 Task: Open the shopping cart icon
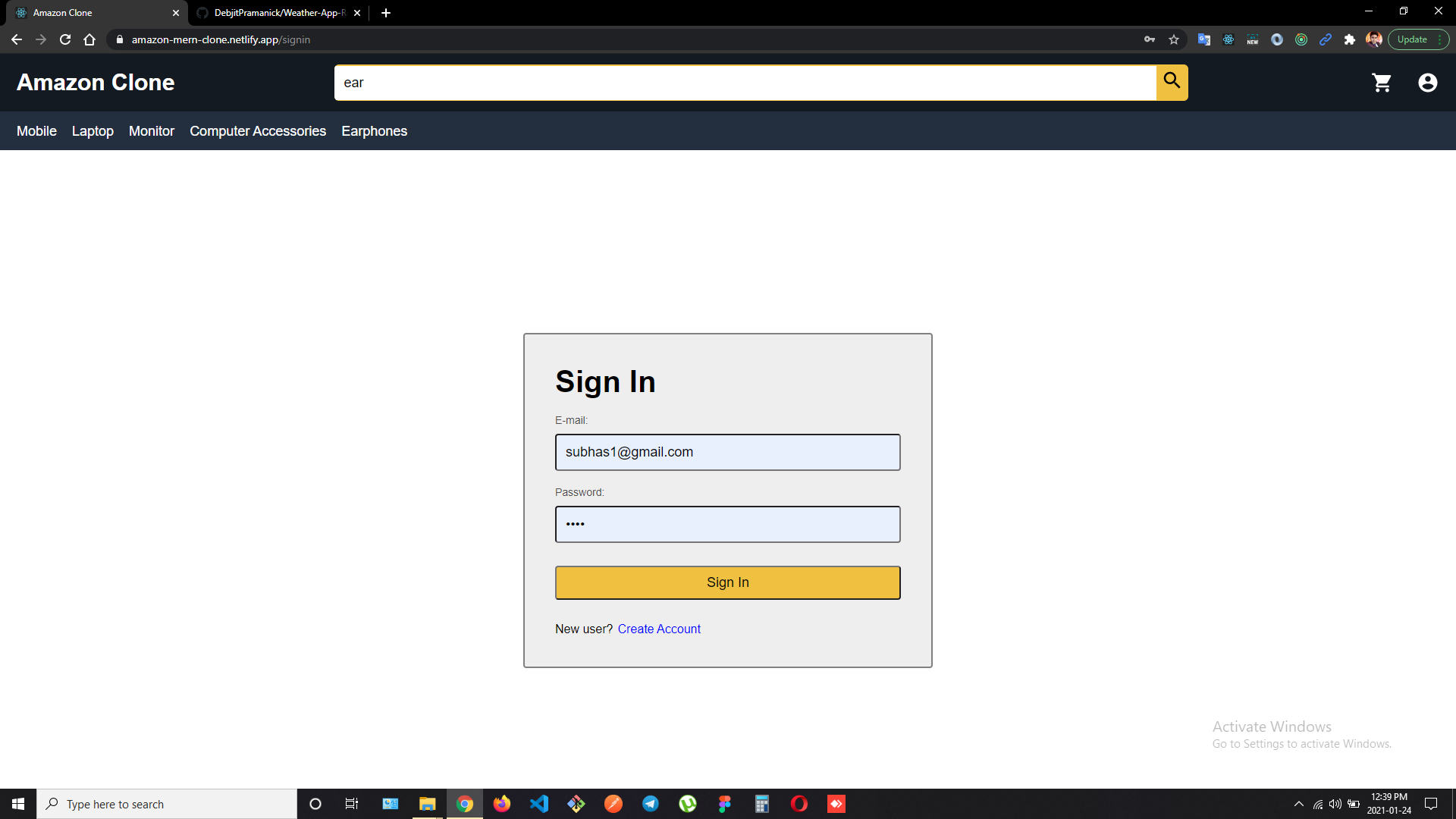(x=1382, y=83)
